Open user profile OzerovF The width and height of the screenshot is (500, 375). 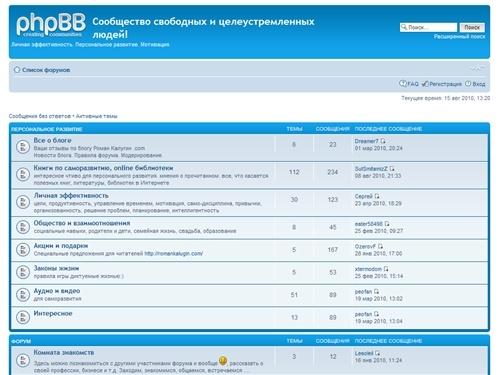365,246
